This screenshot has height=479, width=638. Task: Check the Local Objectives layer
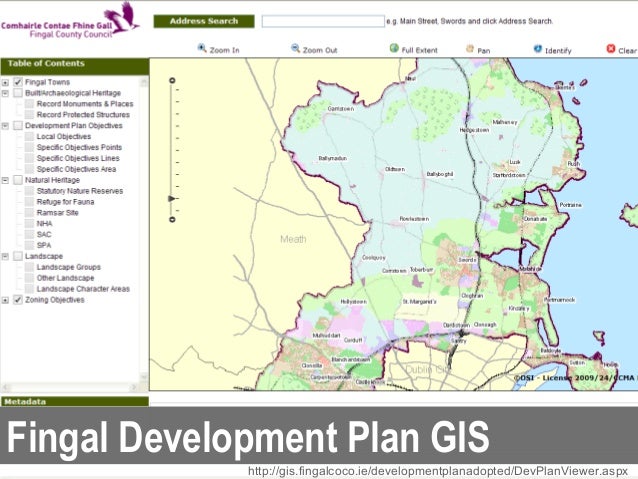coord(29,136)
